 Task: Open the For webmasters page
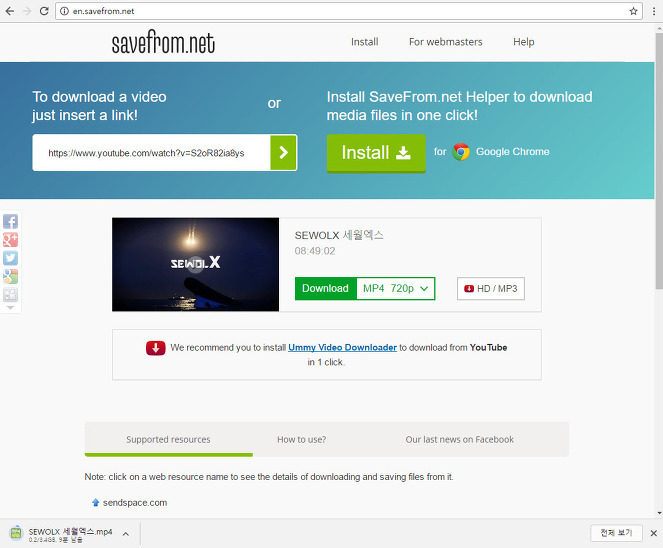tap(445, 42)
